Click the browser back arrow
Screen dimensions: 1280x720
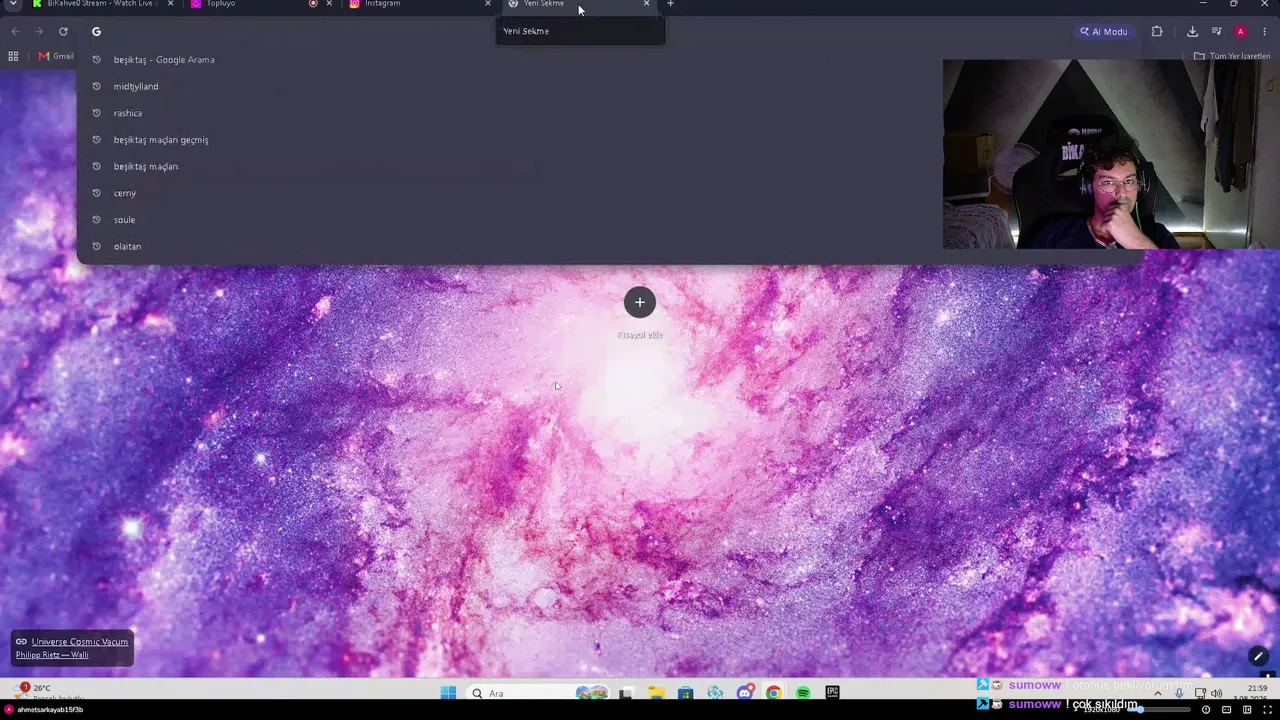(15, 32)
